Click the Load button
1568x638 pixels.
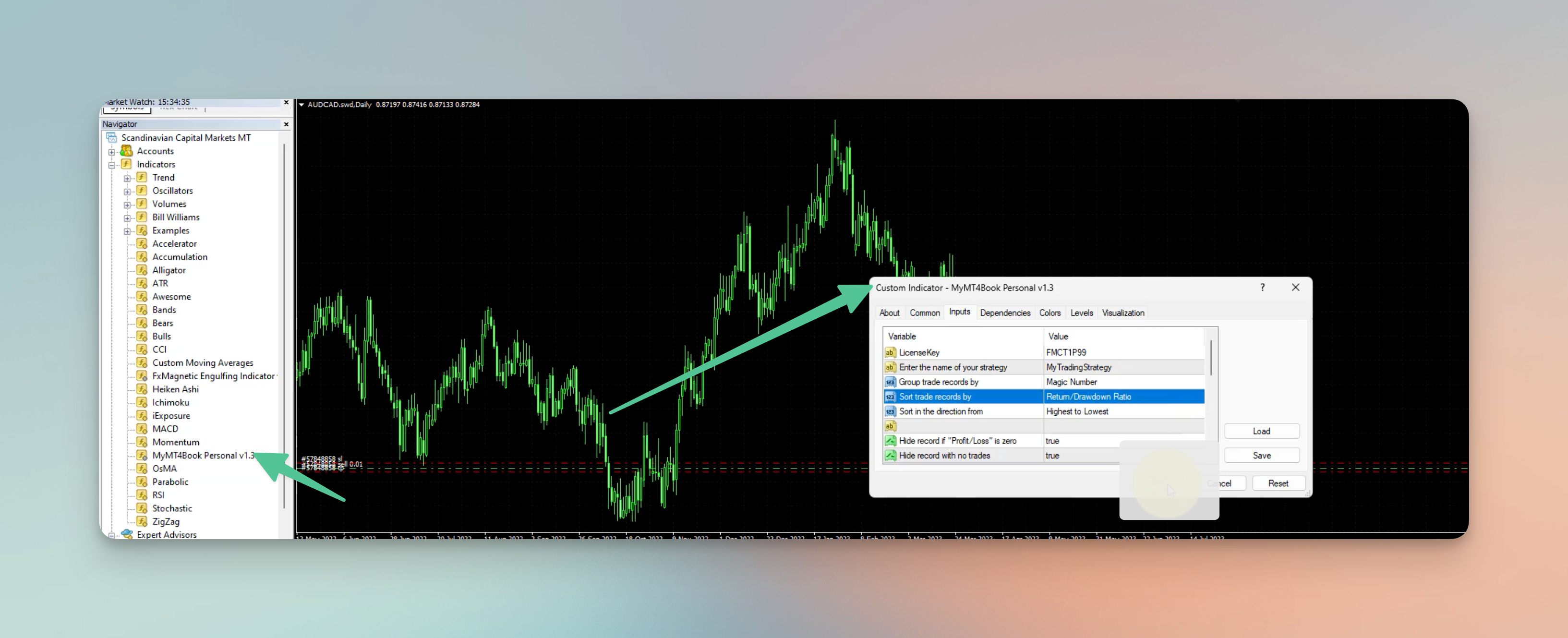click(1262, 431)
